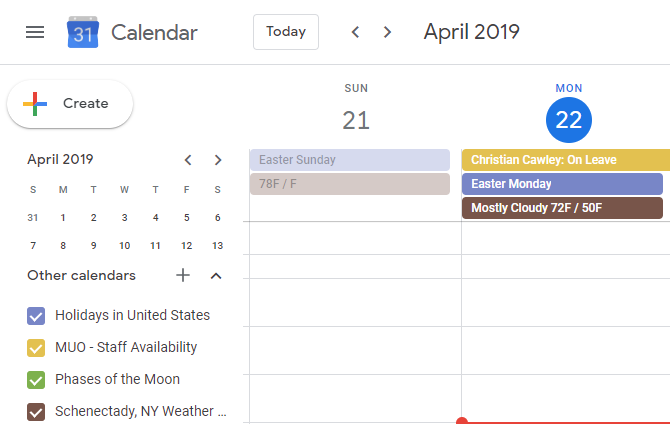Image resolution: width=670 pixels, height=426 pixels.
Task: Go to previous week using header arrow
Action: (355, 32)
